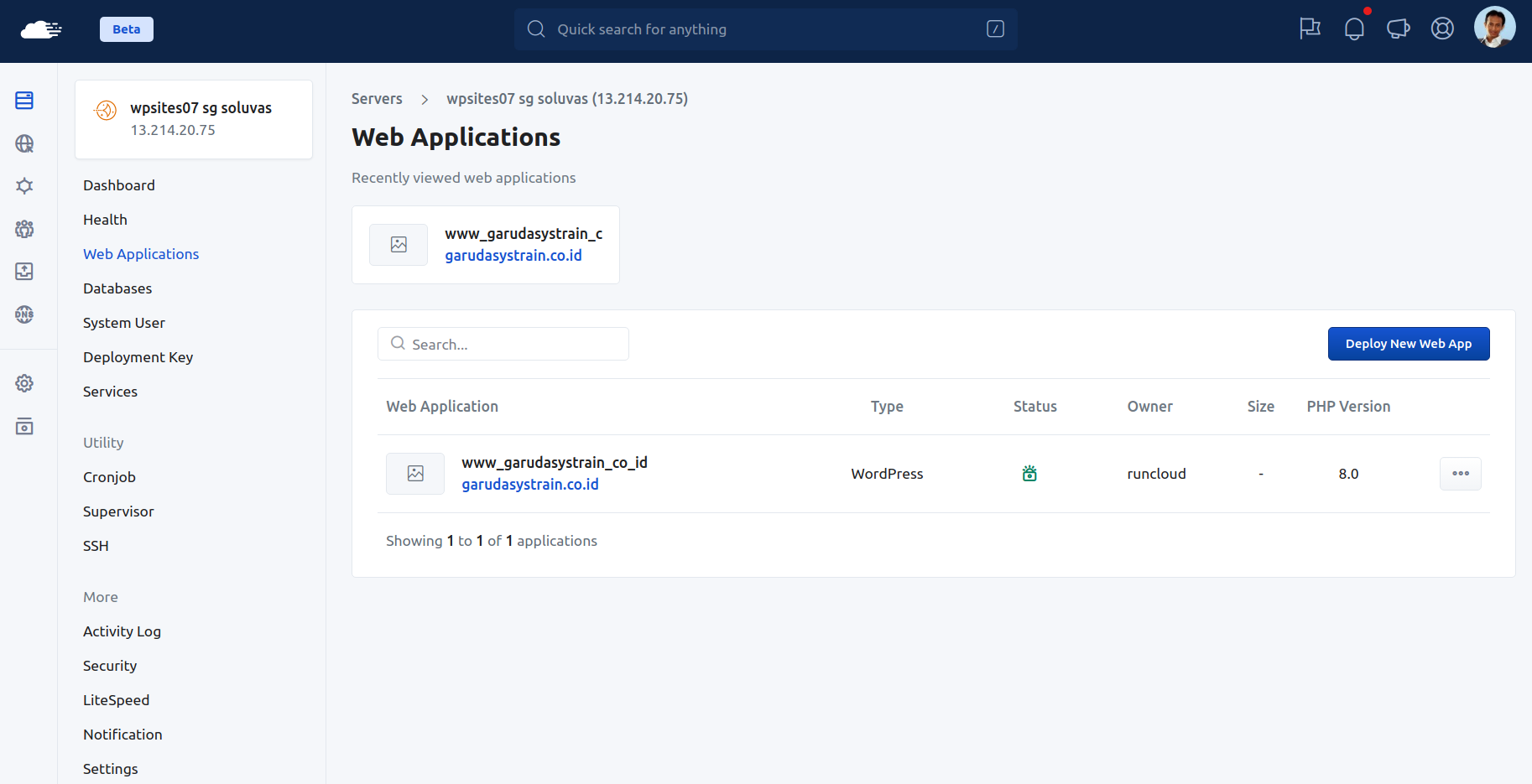
Task: Open www_garudasystrain_co_id in table
Action: click(x=555, y=463)
